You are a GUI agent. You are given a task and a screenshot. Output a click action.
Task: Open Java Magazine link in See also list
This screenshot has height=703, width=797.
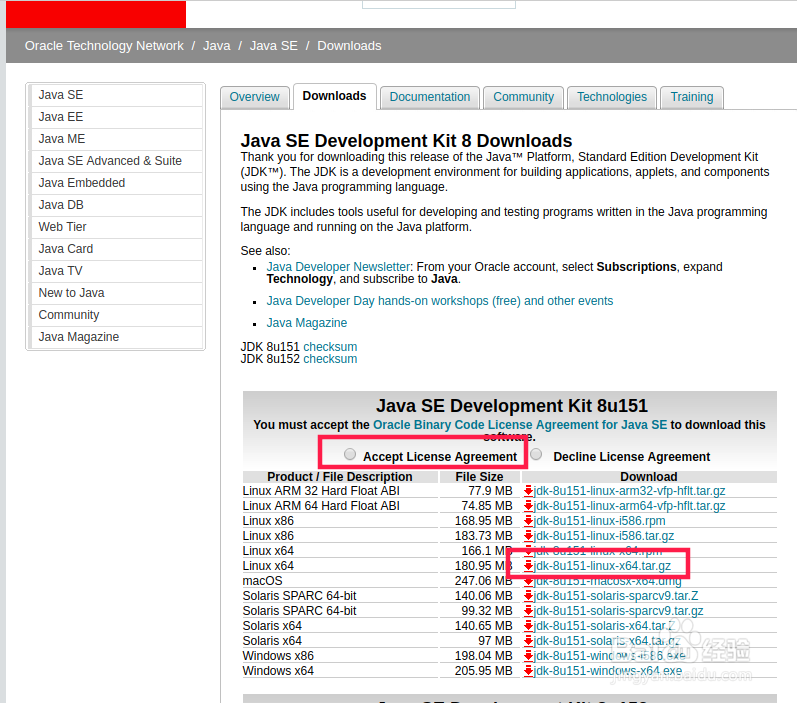[x=306, y=323]
